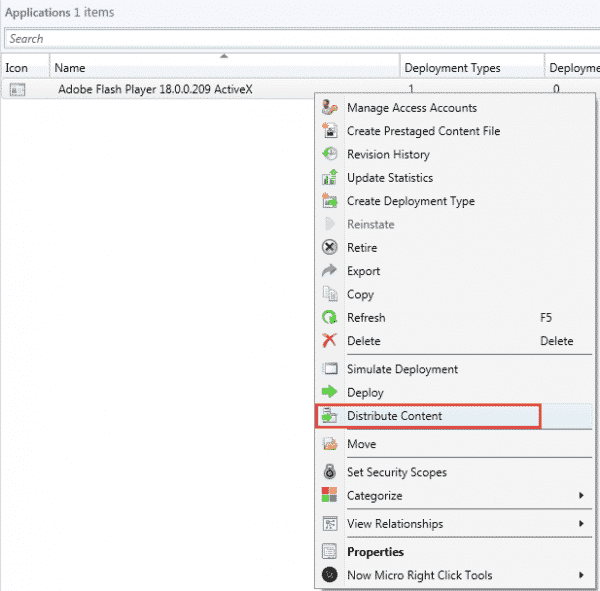Screen dimensions: 600x591
Task: Choose Create Deployment Type menu entry
Action: tap(410, 201)
